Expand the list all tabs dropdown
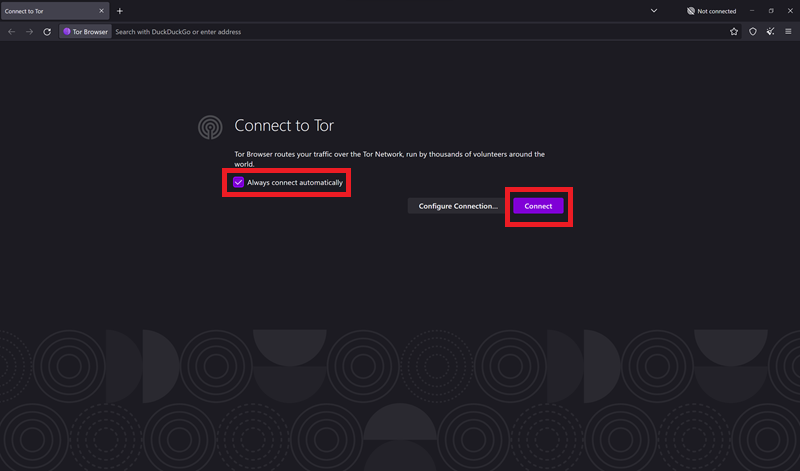 coord(654,11)
